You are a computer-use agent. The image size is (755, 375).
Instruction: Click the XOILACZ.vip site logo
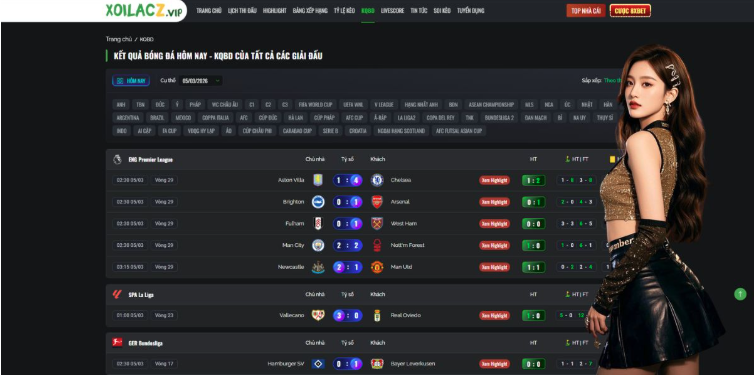point(144,11)
